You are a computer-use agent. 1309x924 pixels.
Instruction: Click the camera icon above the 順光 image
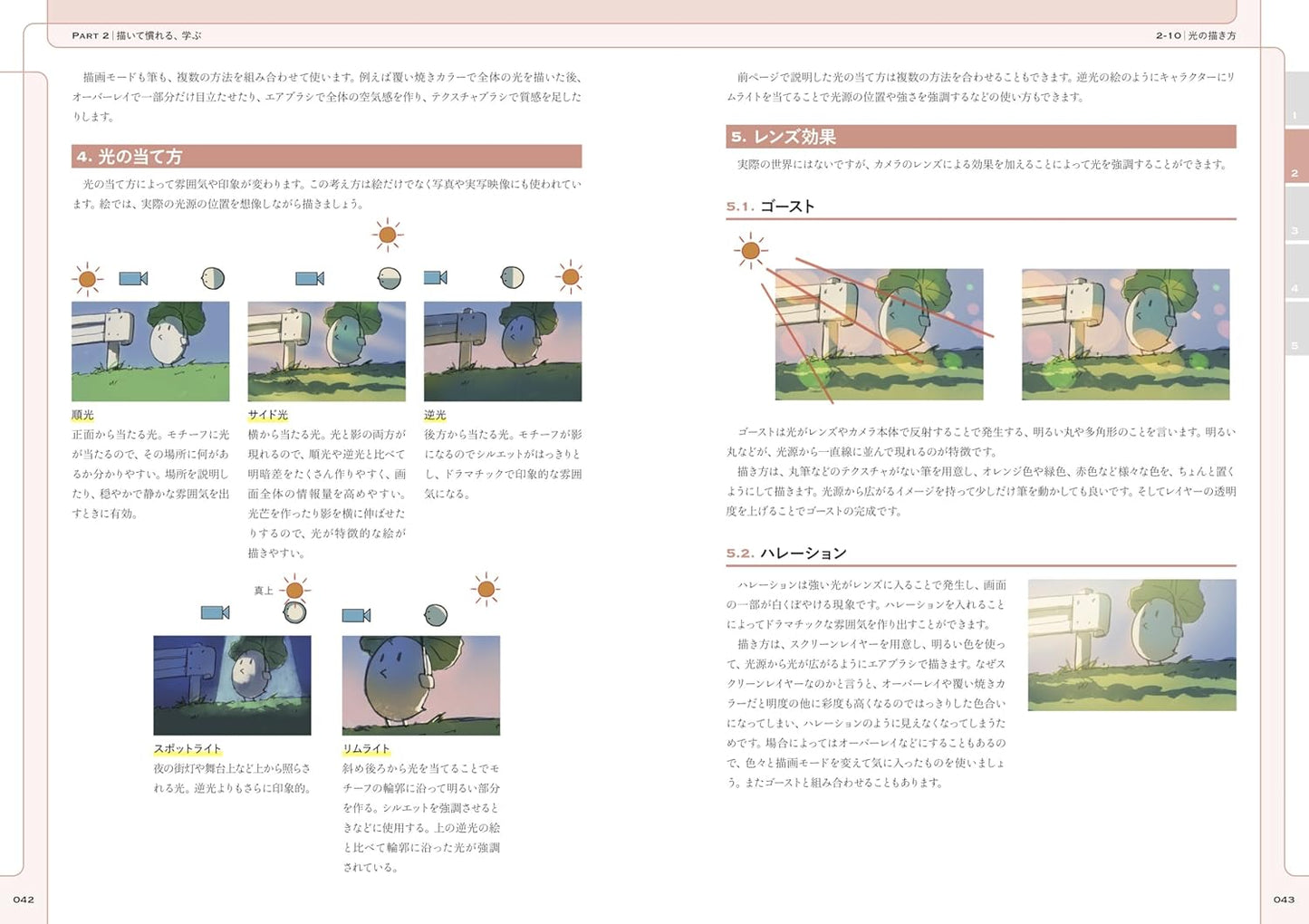(133, 279)
